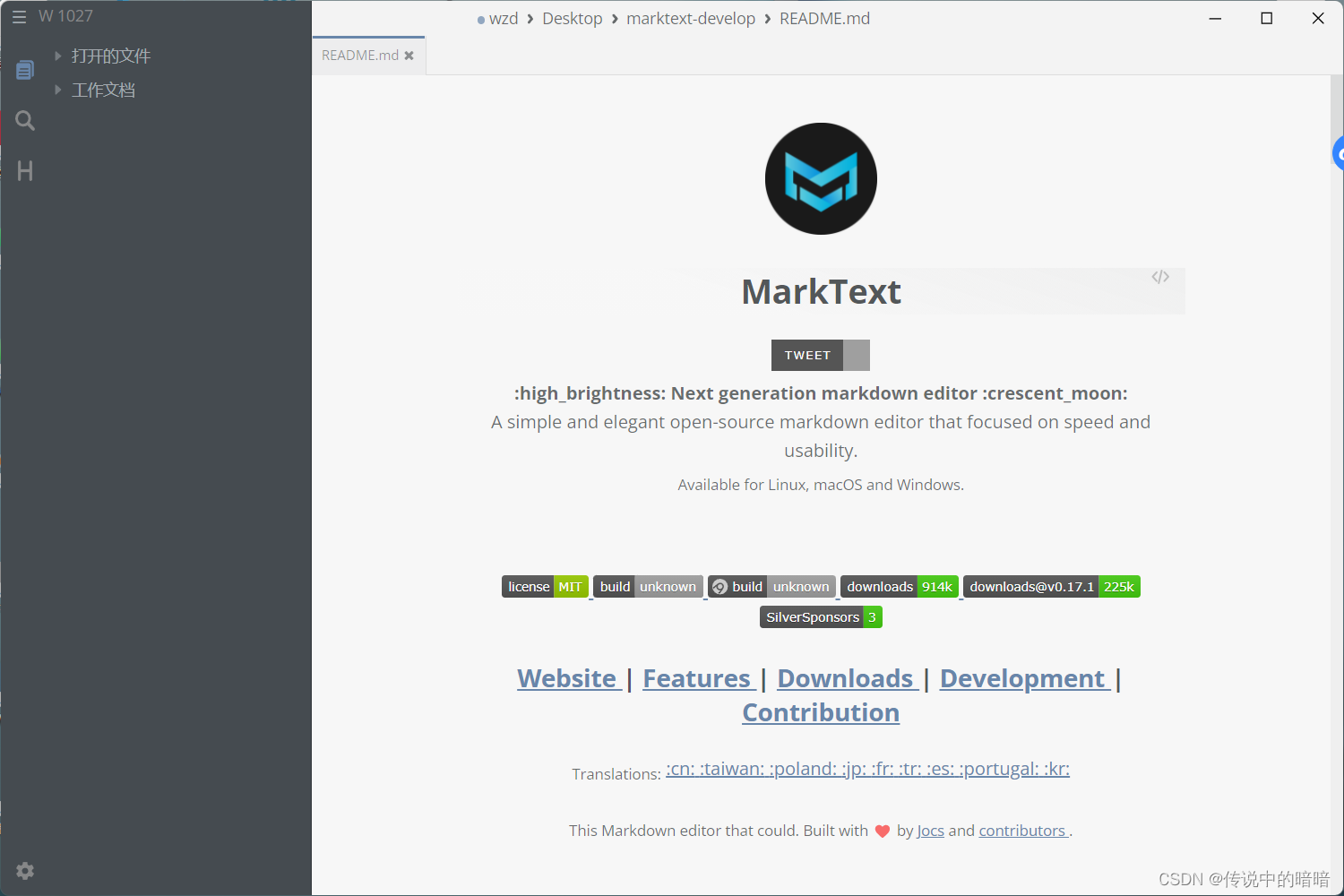
Task: Open the search panel with magnifier icon
Action: pos(24,120)
